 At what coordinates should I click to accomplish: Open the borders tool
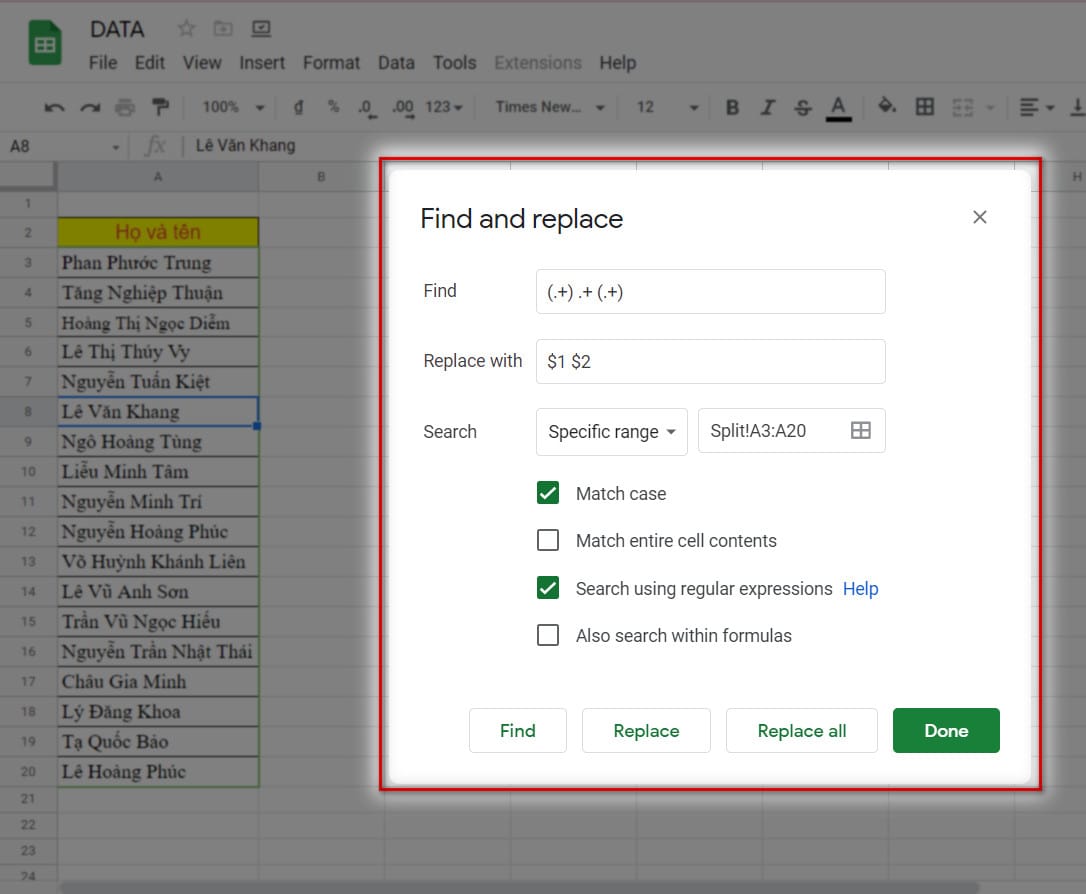tap(925, 107)
